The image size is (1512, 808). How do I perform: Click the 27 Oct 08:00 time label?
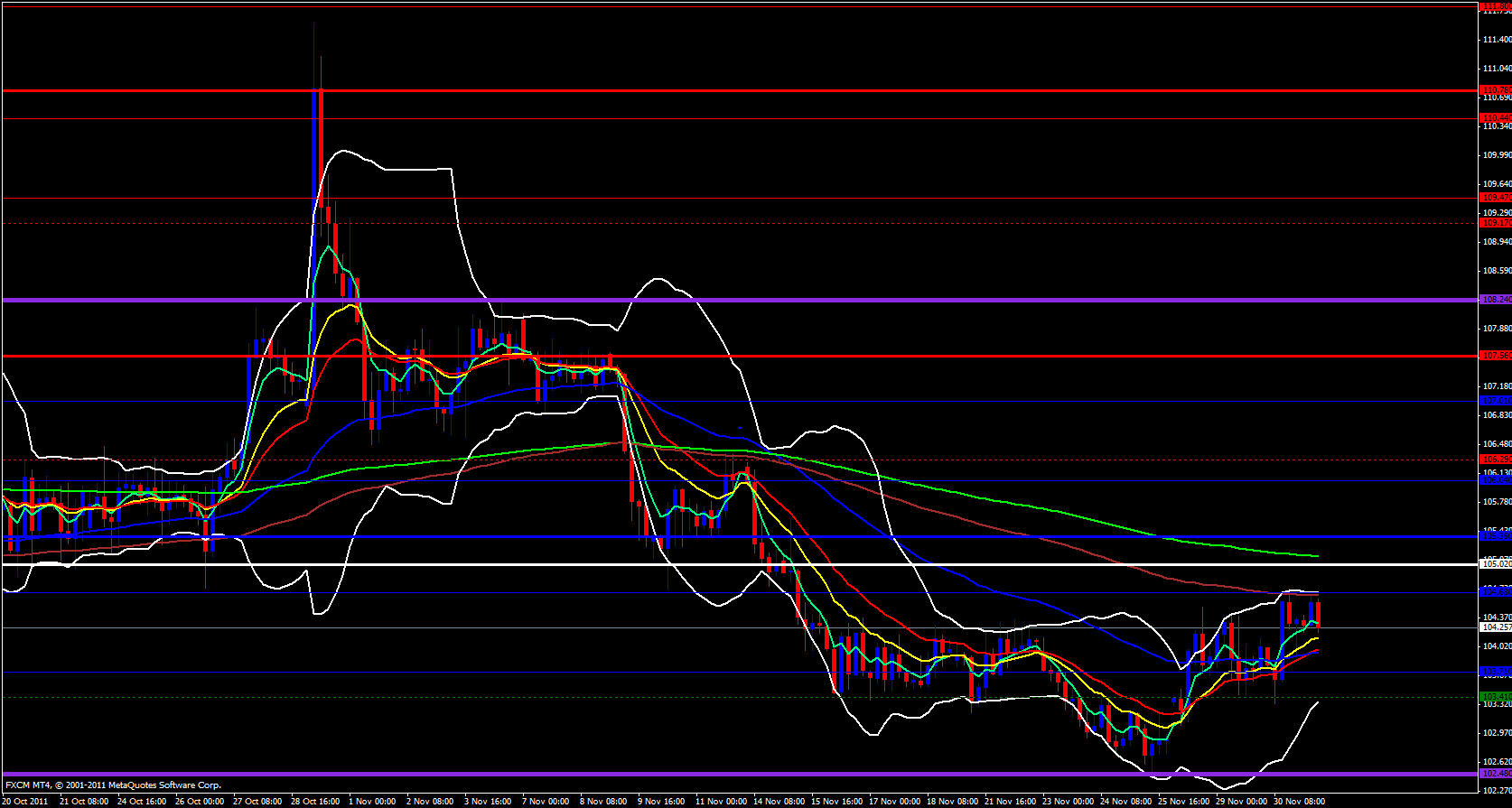pyautogui.click(x=257, y=802)
